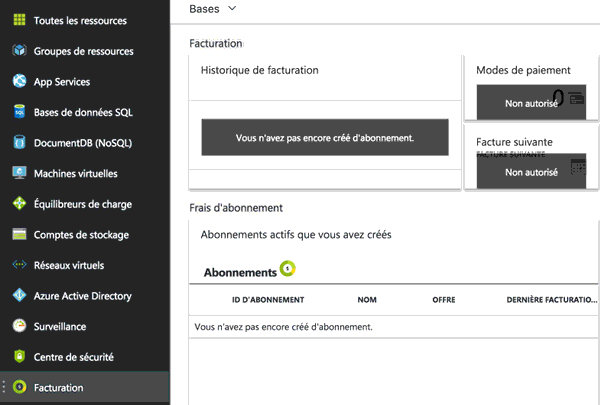Screen dimensions: 600x405
Task: Open the Historique de facturation tile title
Action: point(259,70)
